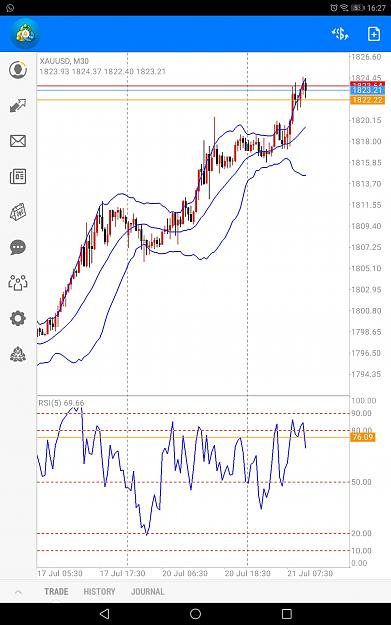Switch to the HISTORY tab

[99, 592]
